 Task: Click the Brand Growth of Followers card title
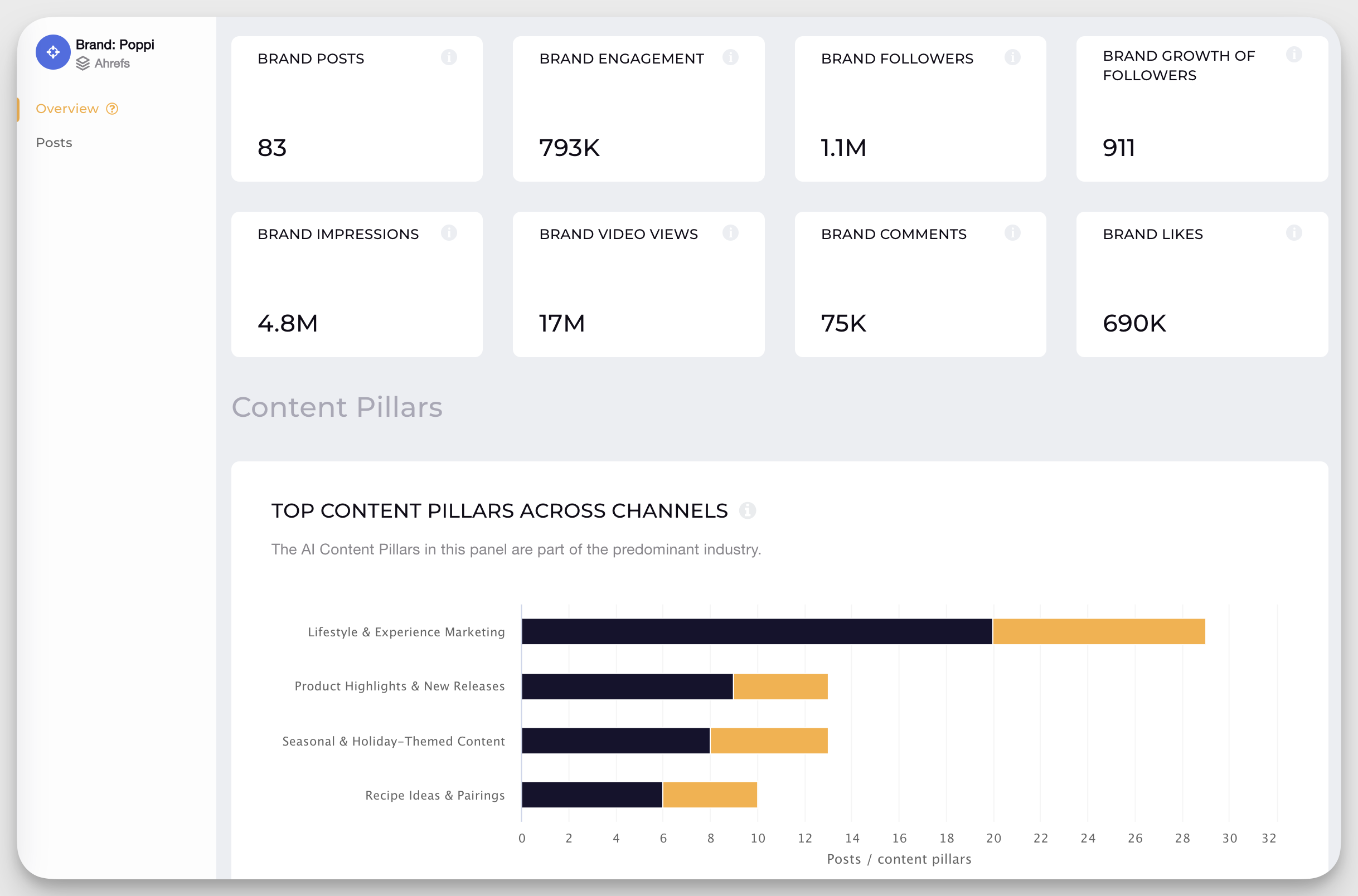click(1178, 66)
